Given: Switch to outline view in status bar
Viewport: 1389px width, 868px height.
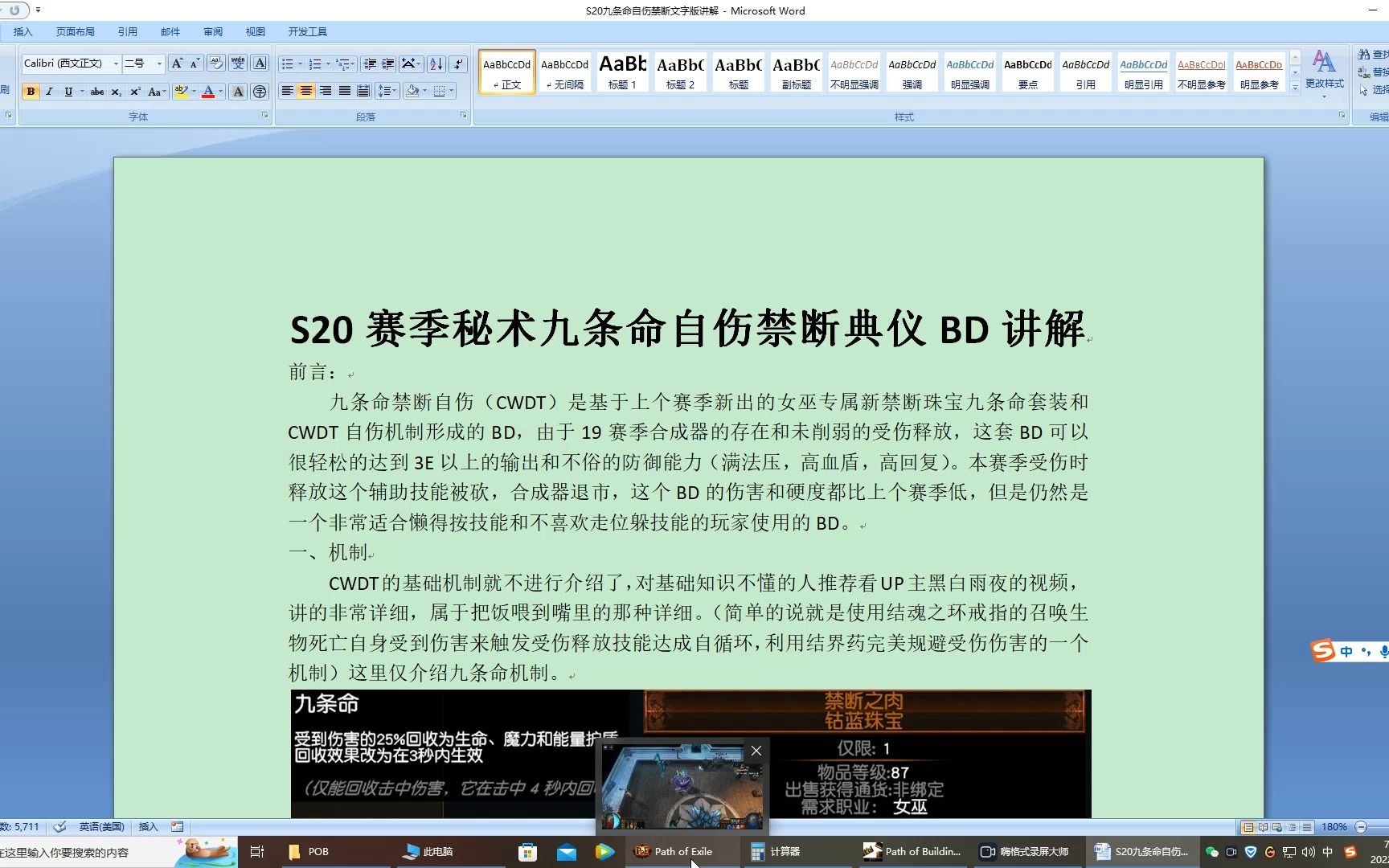Looking at the screenshot, I should tap(1293, 827).
